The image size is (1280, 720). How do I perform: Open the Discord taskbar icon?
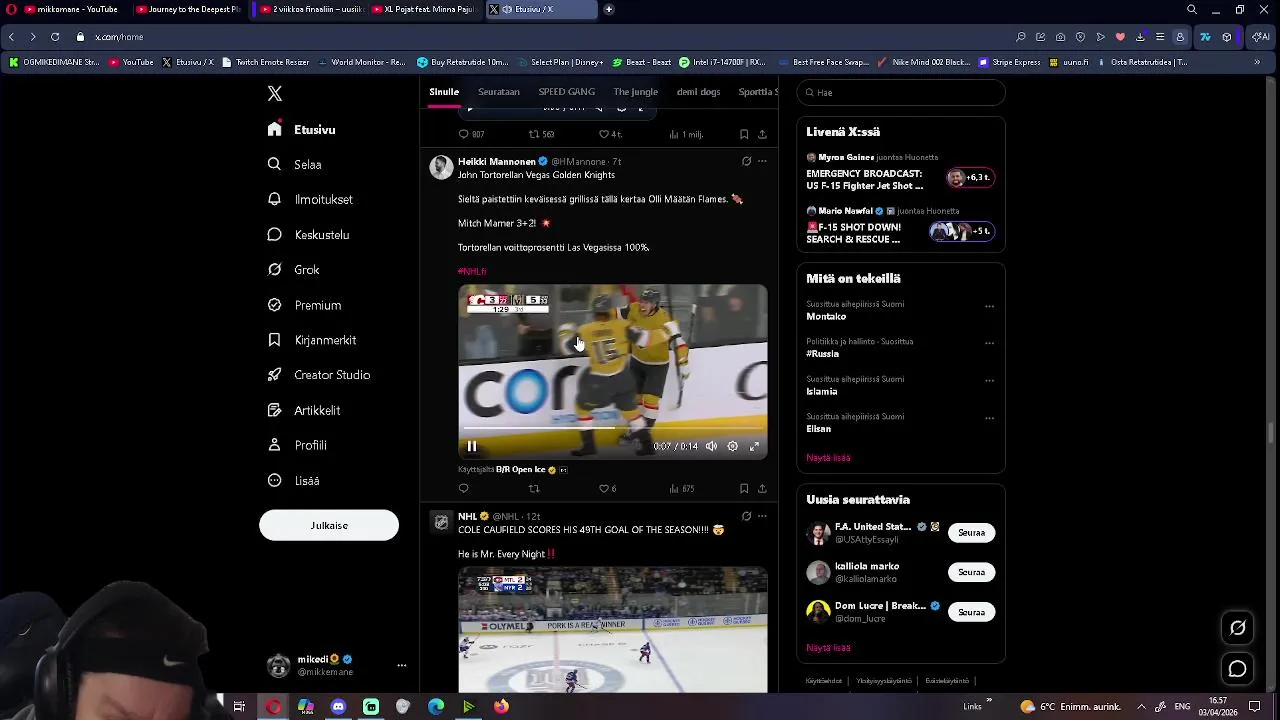click(338, 707)
